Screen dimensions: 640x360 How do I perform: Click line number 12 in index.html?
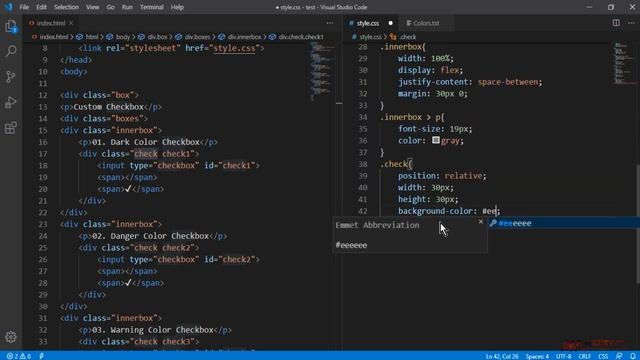click(43, 95)
